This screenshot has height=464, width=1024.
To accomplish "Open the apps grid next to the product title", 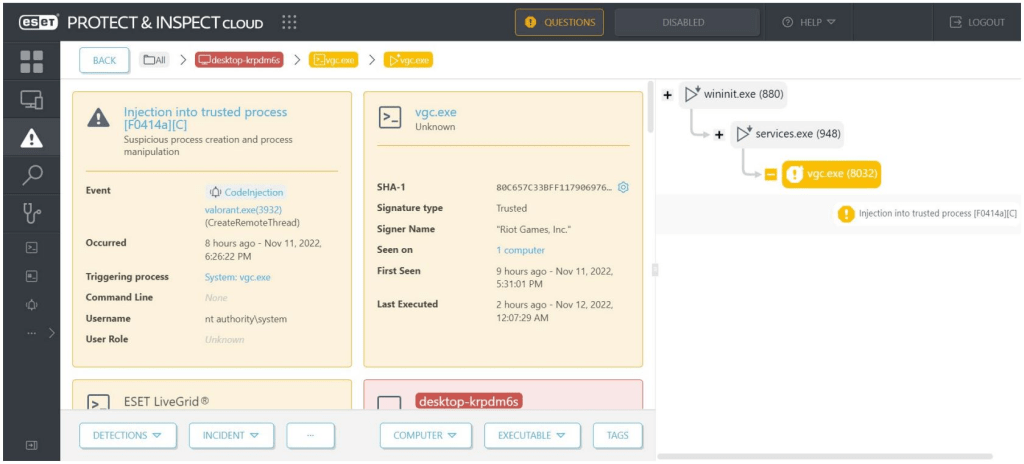I will coord(289,22).
